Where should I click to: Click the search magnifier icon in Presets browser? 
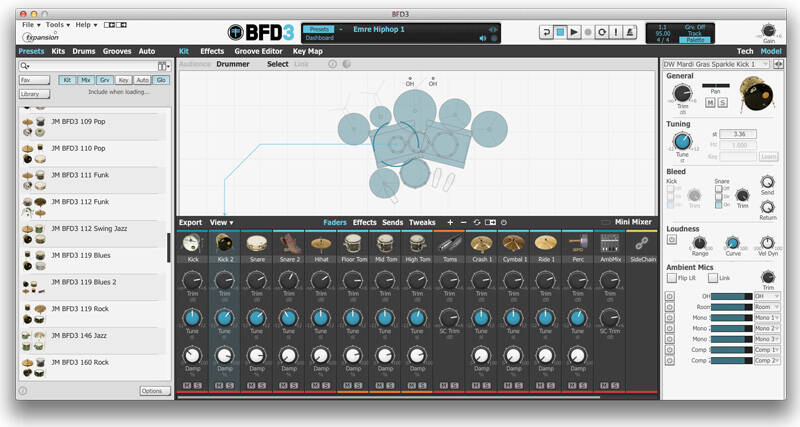pos(24,66)
